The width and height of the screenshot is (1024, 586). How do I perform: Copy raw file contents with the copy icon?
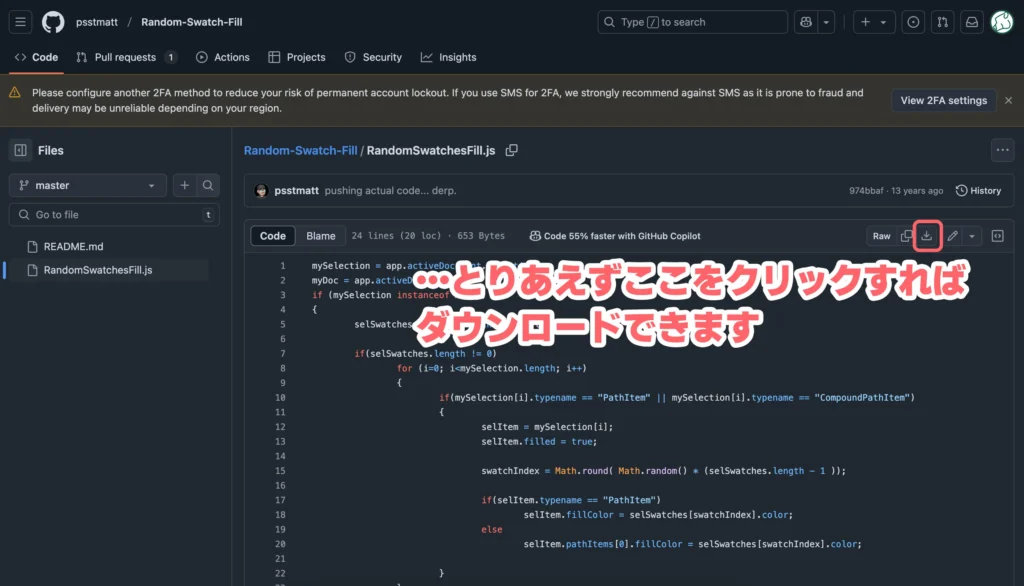pos(906,236)
